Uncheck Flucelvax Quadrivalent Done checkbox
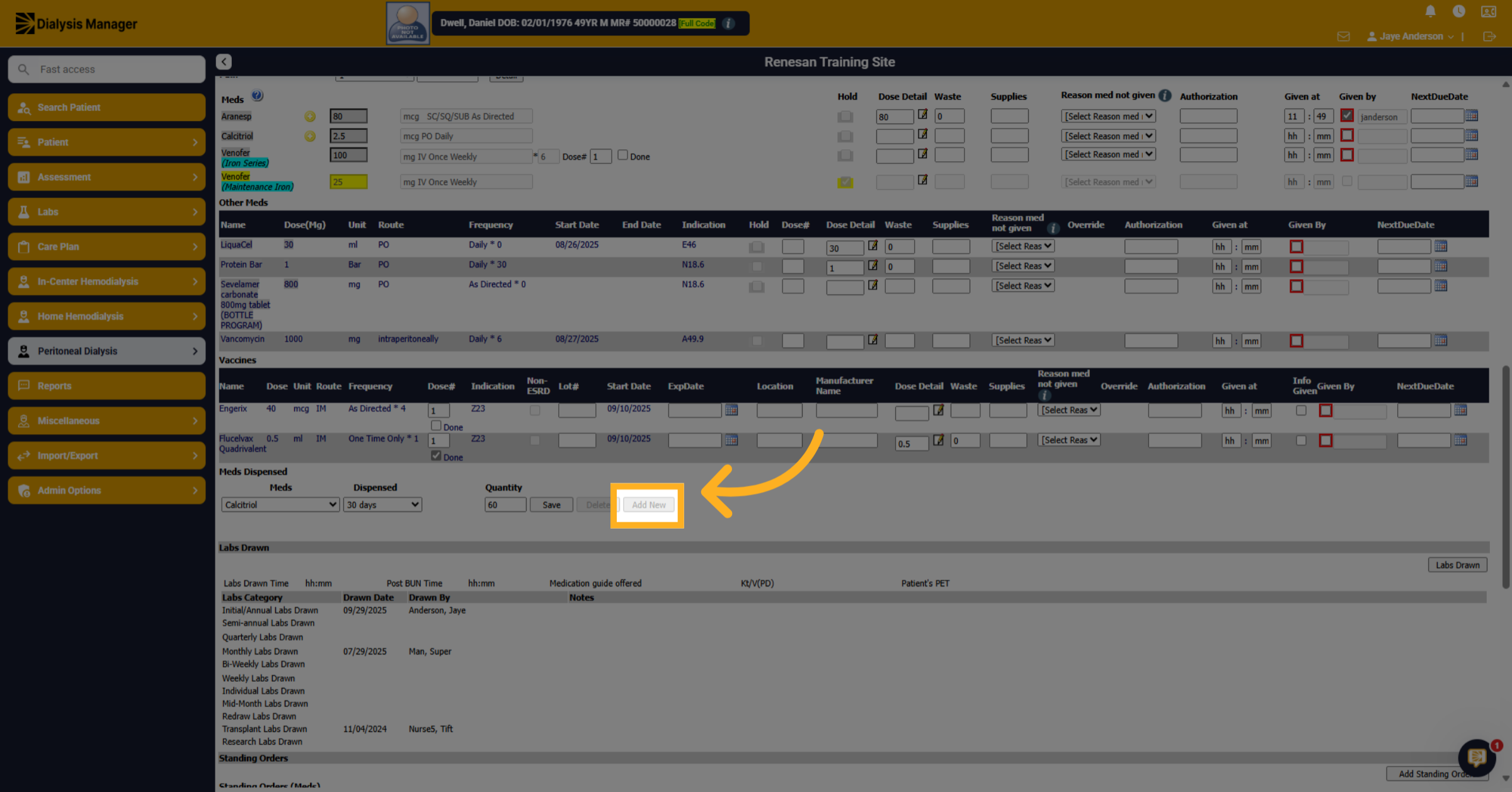Image resolution: width=1512 pixels, height=792 pixels. (436, 456)
